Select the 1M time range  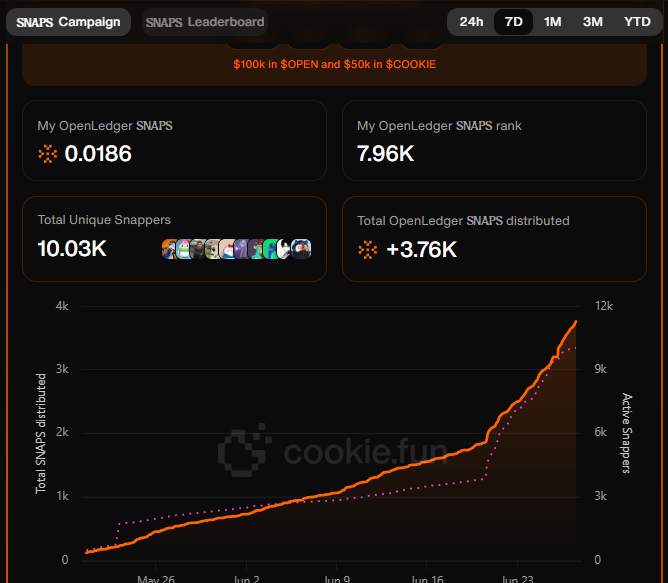point(553,22)
